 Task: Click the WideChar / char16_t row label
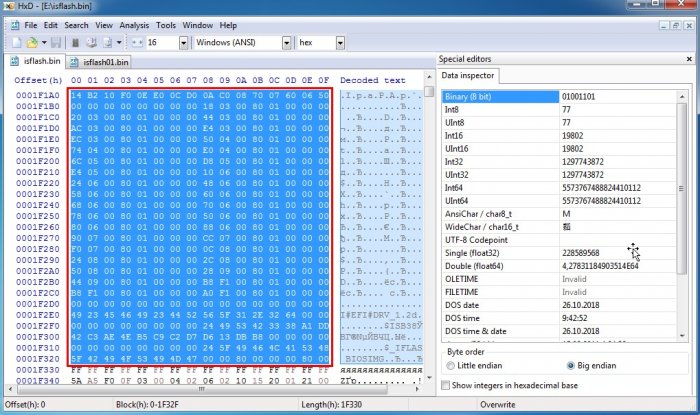[482, 227]
